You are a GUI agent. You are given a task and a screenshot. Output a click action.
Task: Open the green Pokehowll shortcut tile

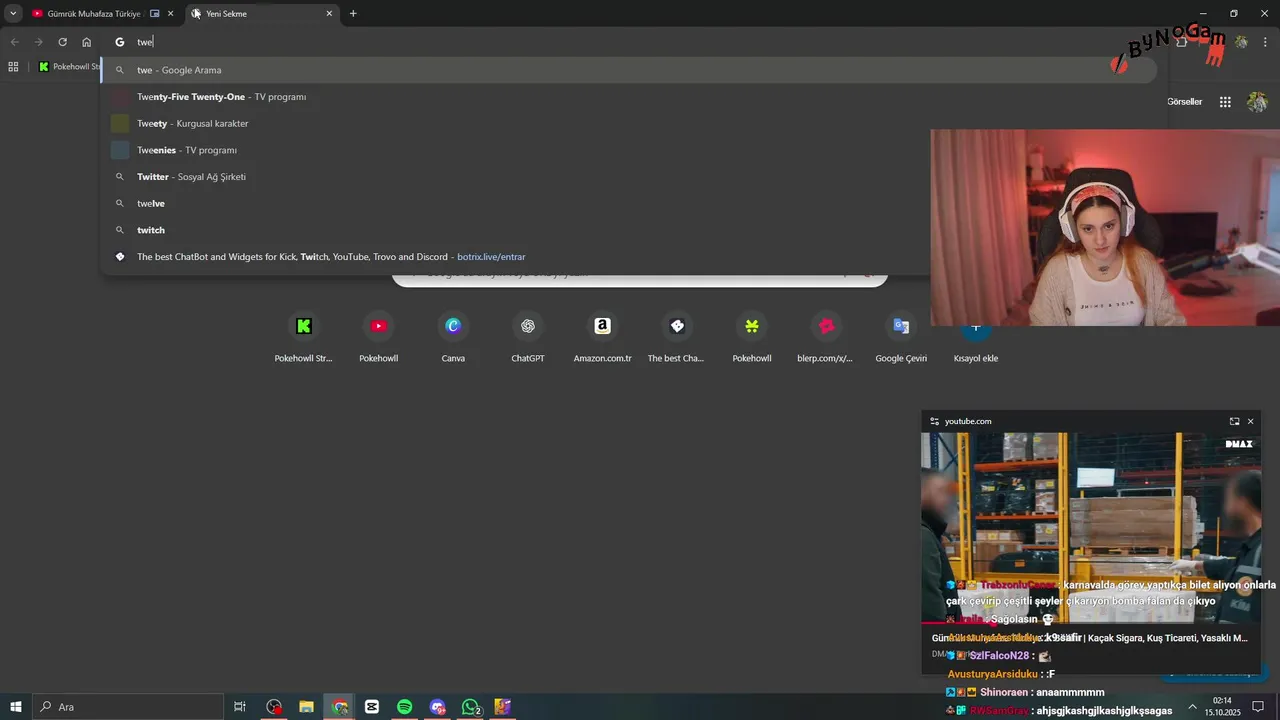(x=752, y=338)
